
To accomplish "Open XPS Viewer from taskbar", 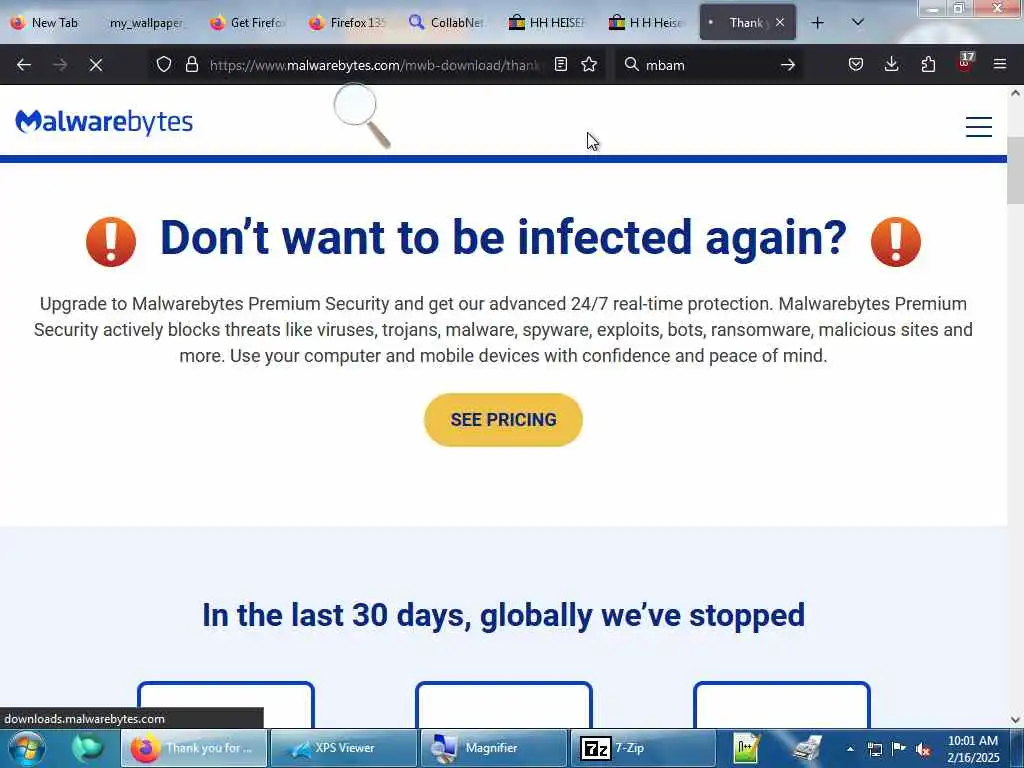I will (x=344, y=748).
